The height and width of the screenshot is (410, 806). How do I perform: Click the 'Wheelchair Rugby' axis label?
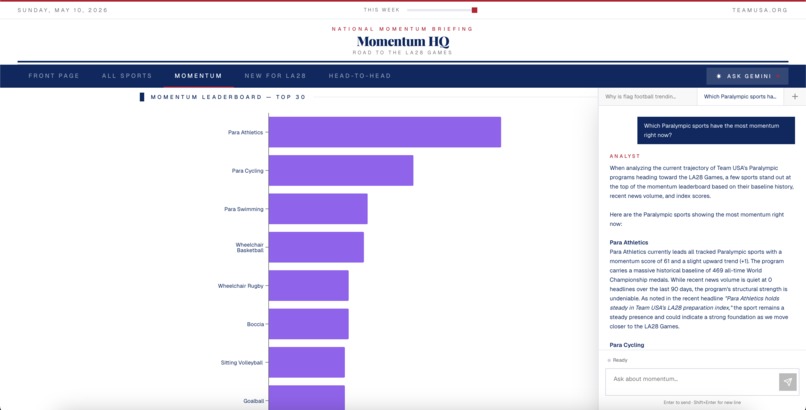coord(241,286)
